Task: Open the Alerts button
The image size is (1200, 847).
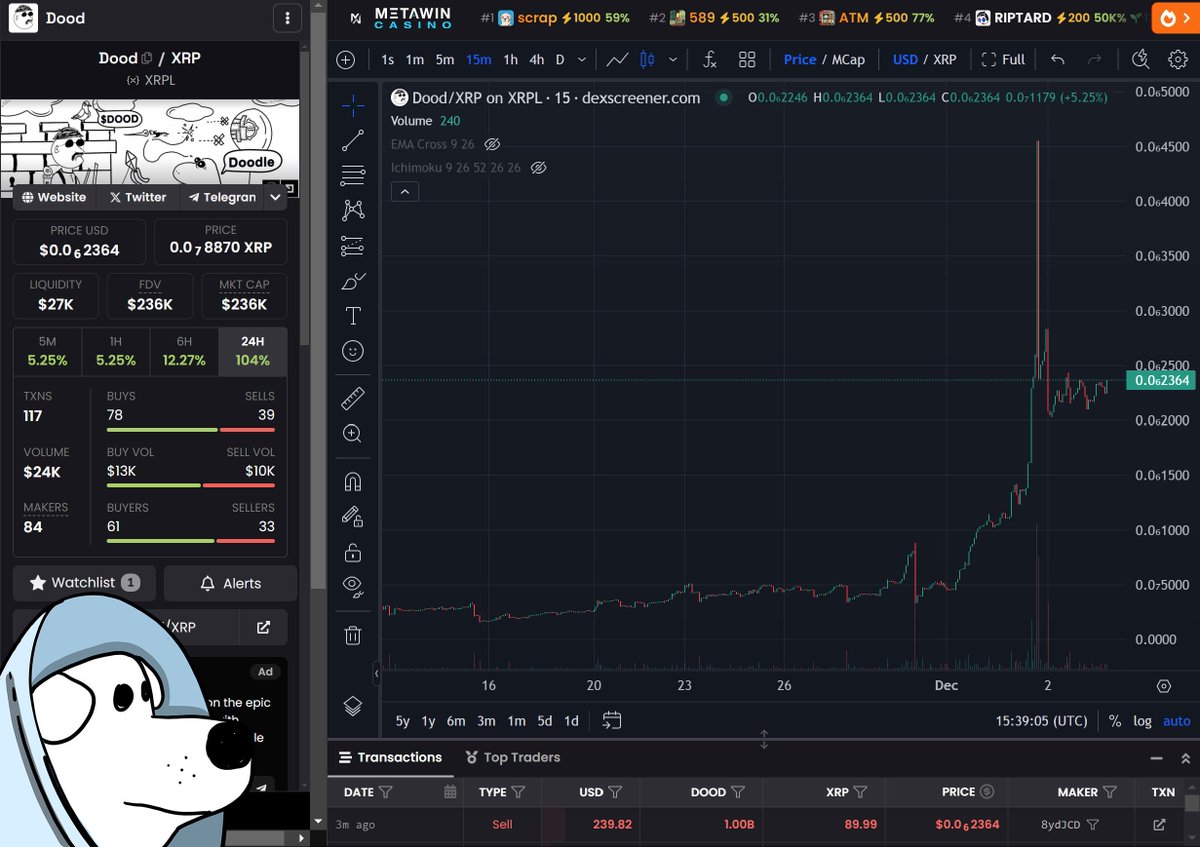Action: pyautogui.click(x=230, y=583)
